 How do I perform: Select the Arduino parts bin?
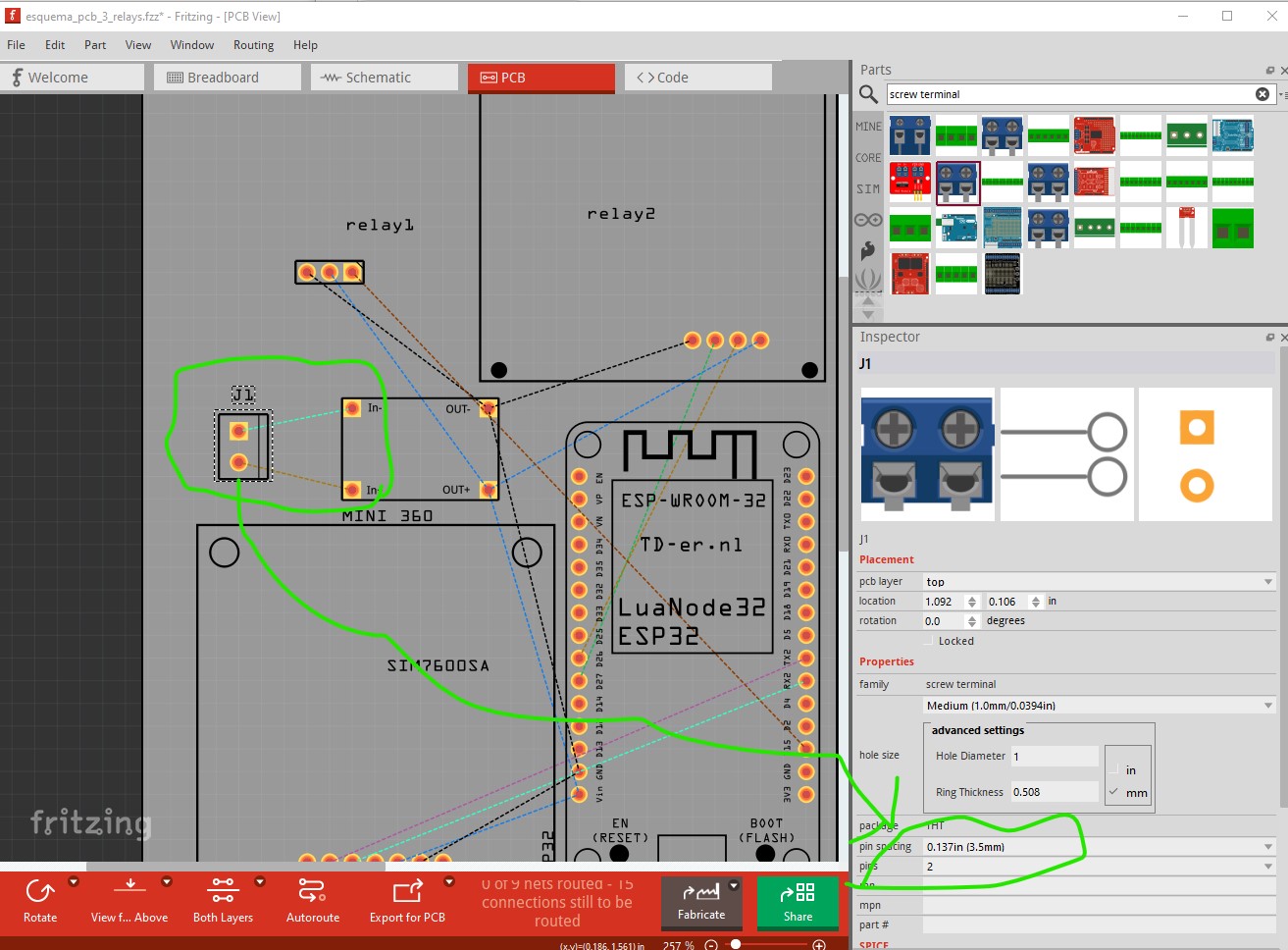(x=868, y=220)
